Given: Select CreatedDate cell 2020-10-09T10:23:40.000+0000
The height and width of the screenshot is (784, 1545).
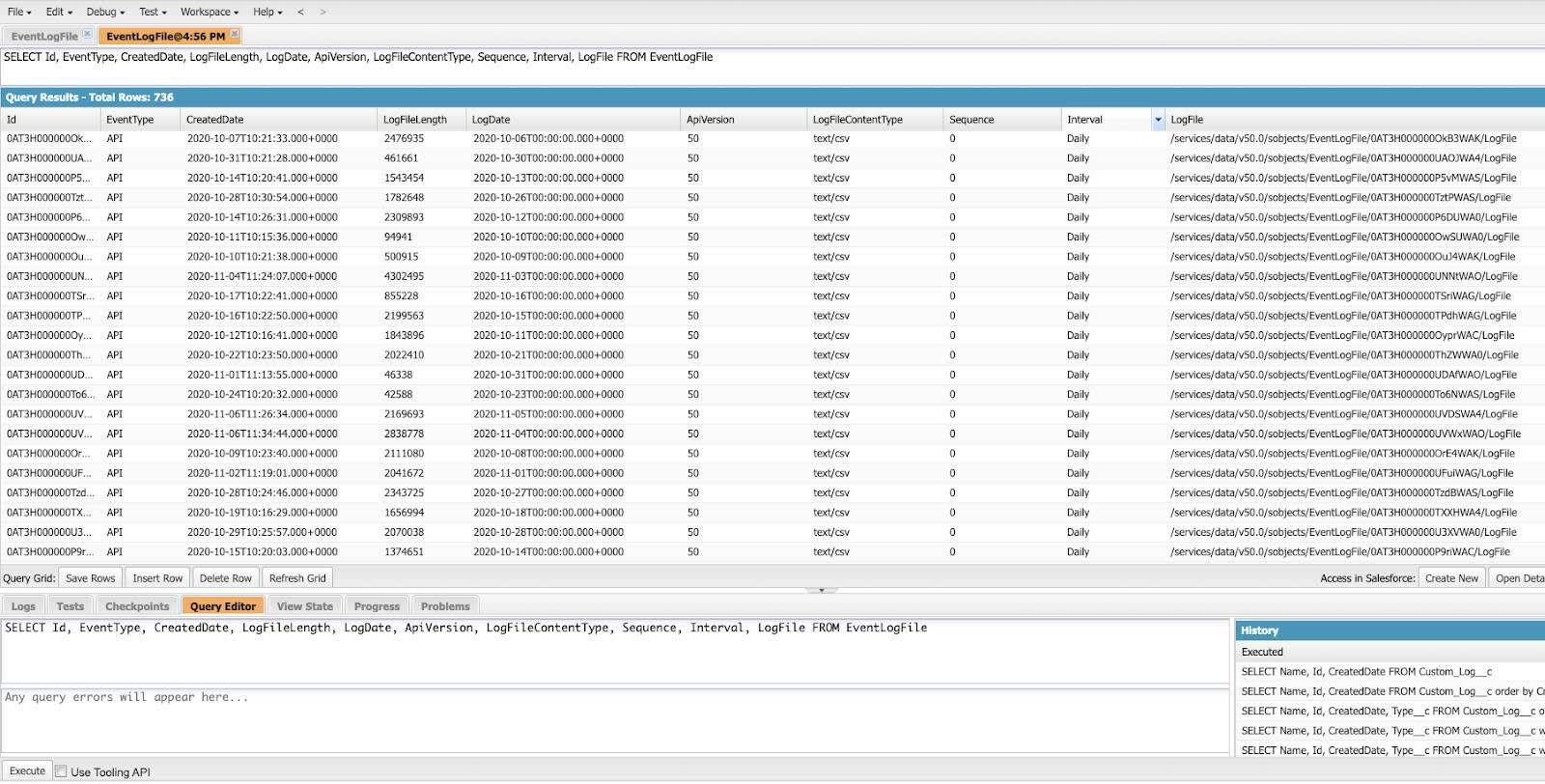Looking at the screenshot, I should pyautogui.click(x=279, y=454).
